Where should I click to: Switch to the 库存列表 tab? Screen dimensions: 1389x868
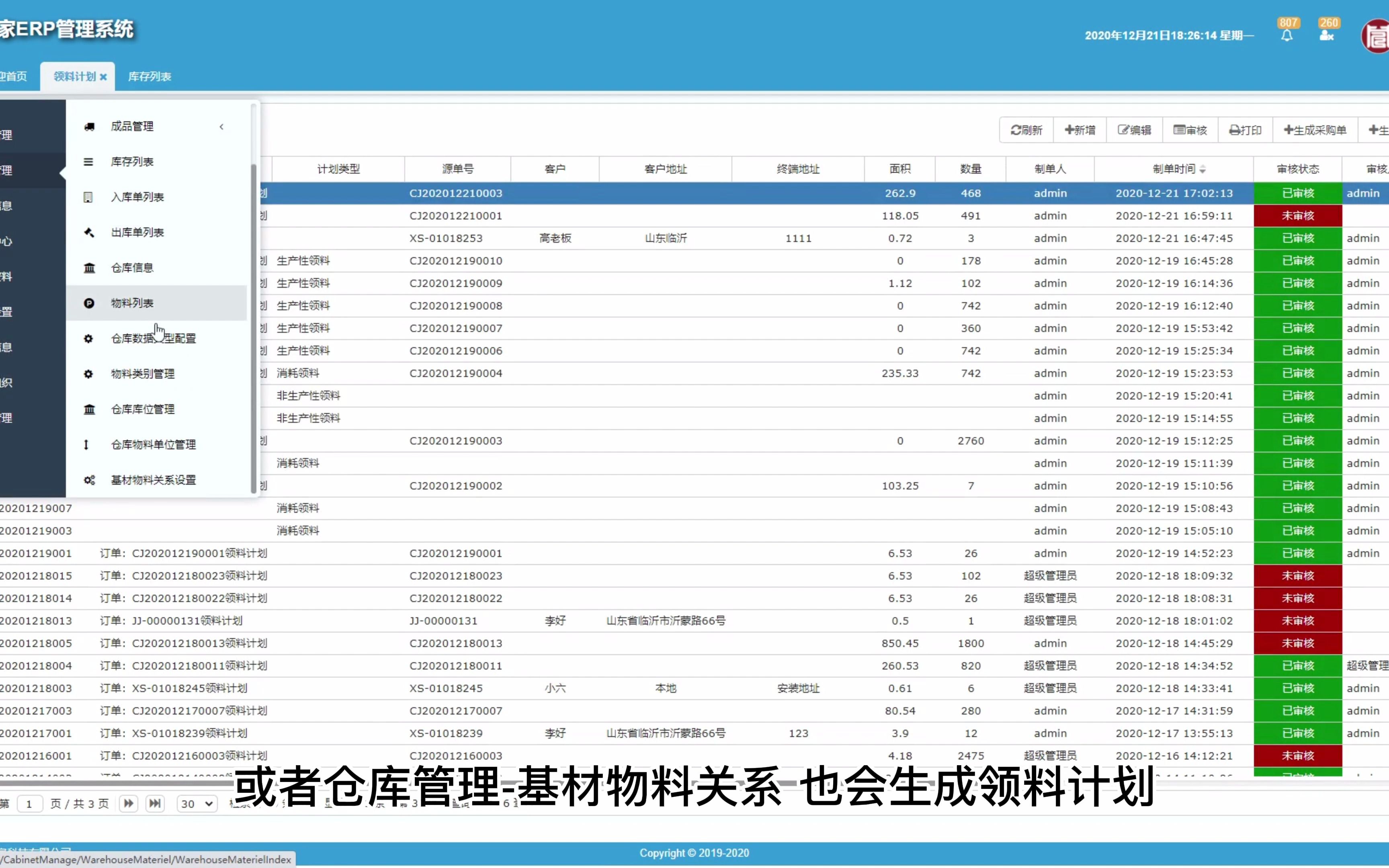pos(149,76)
